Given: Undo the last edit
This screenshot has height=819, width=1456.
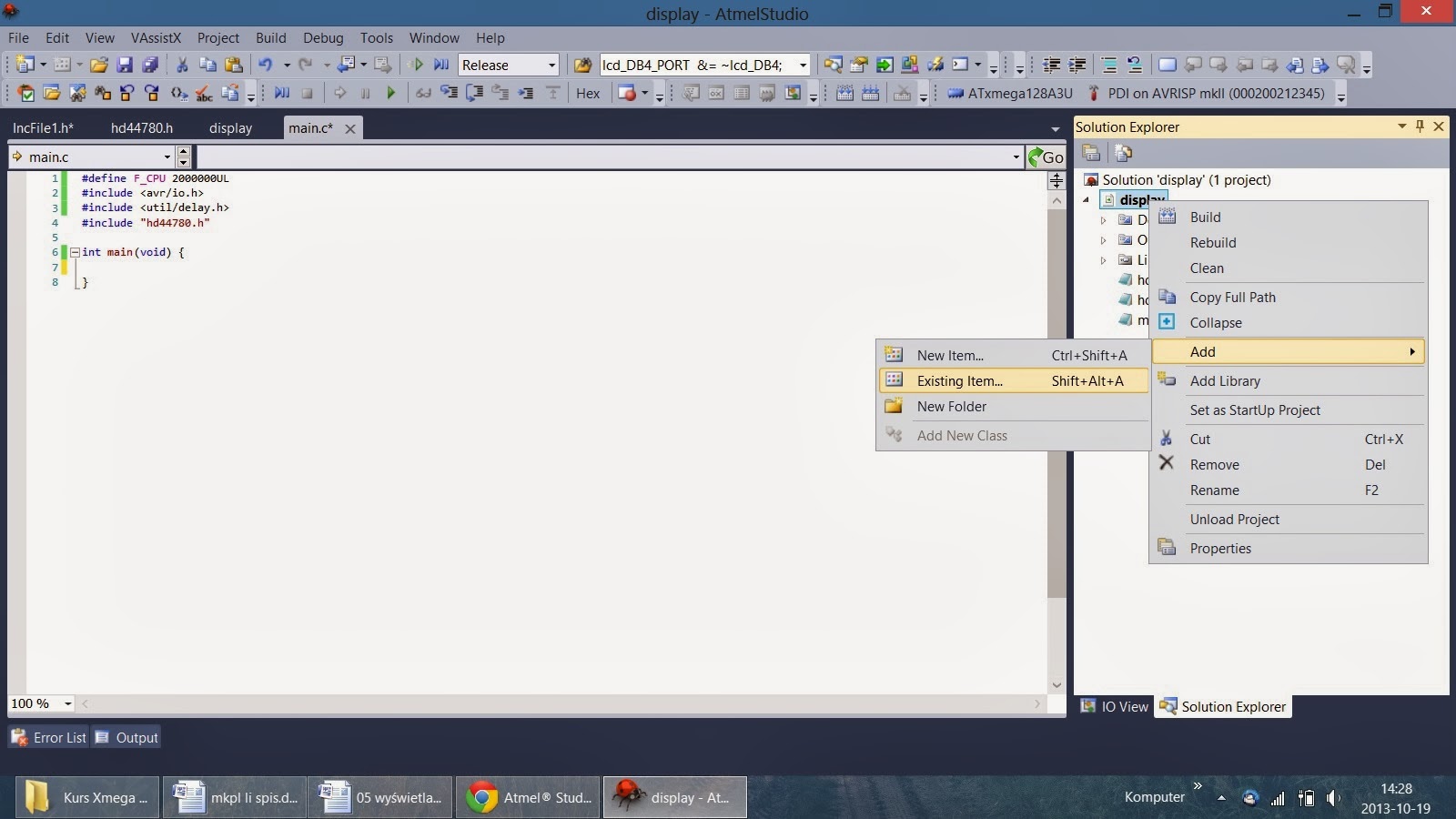Looking at the screenshot, I should [x=265, y=65].
